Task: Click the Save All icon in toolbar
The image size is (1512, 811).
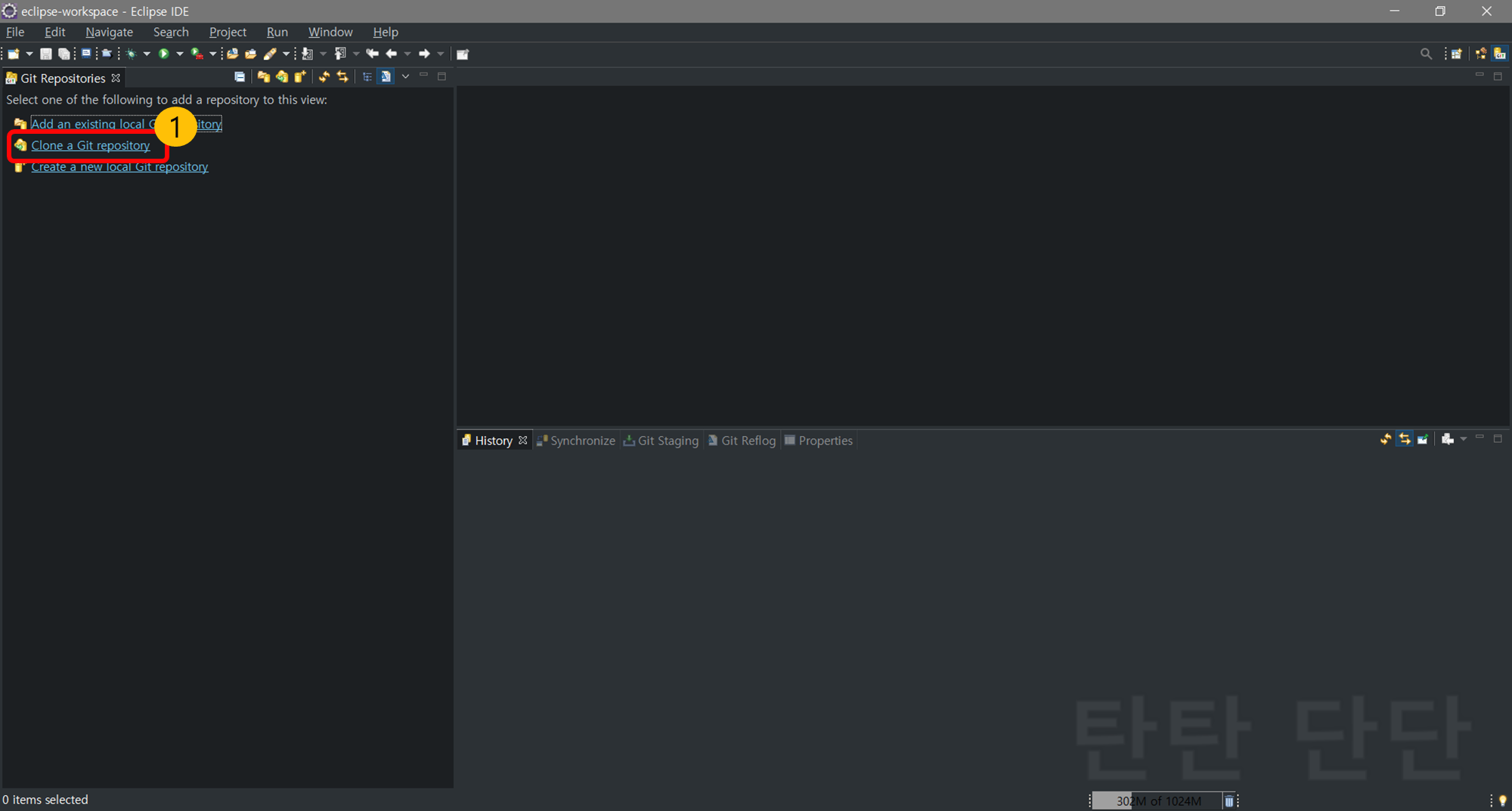Action: coord(64,54)
